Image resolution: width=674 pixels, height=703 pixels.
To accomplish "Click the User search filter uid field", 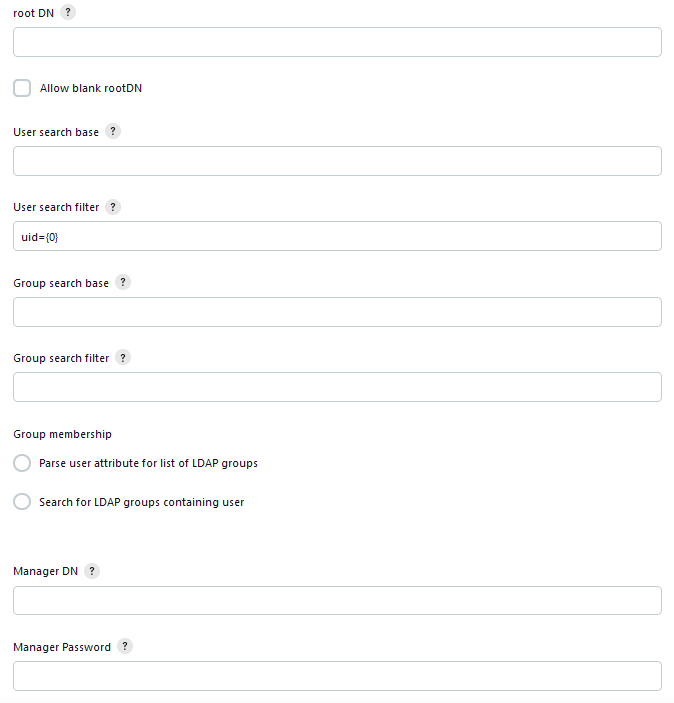I will click(337, 236).
